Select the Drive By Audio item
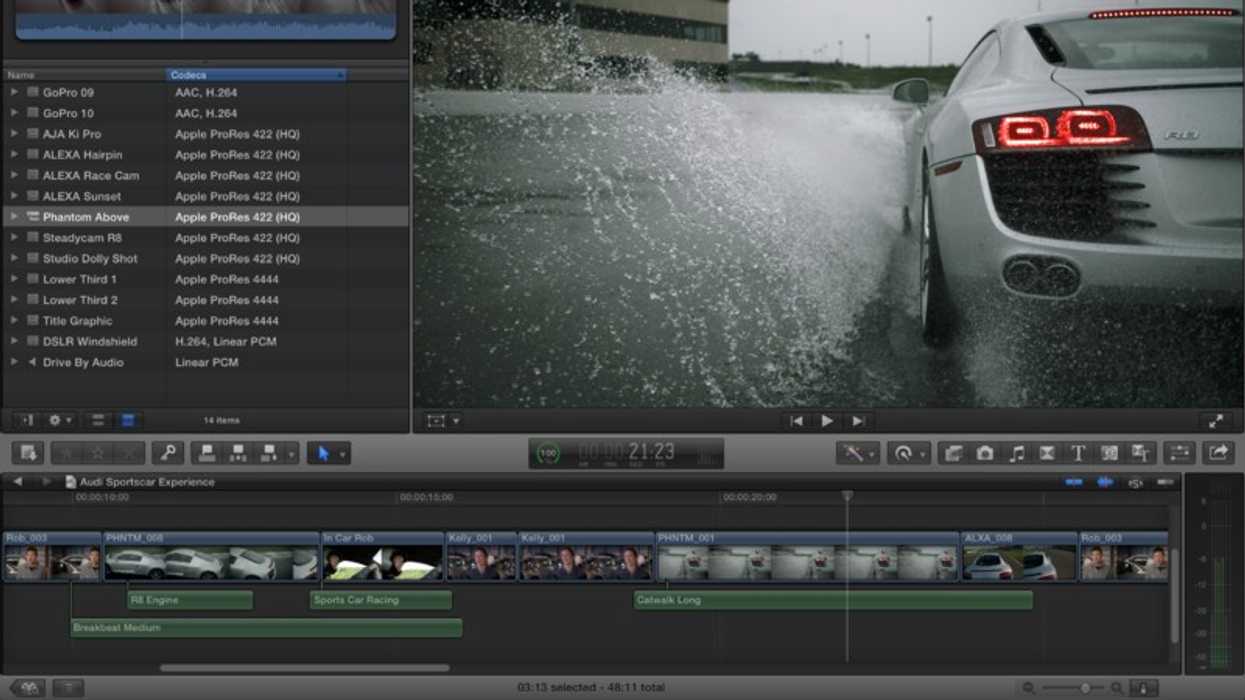Screen dimensions: 1245x700 tap(205, 362)
